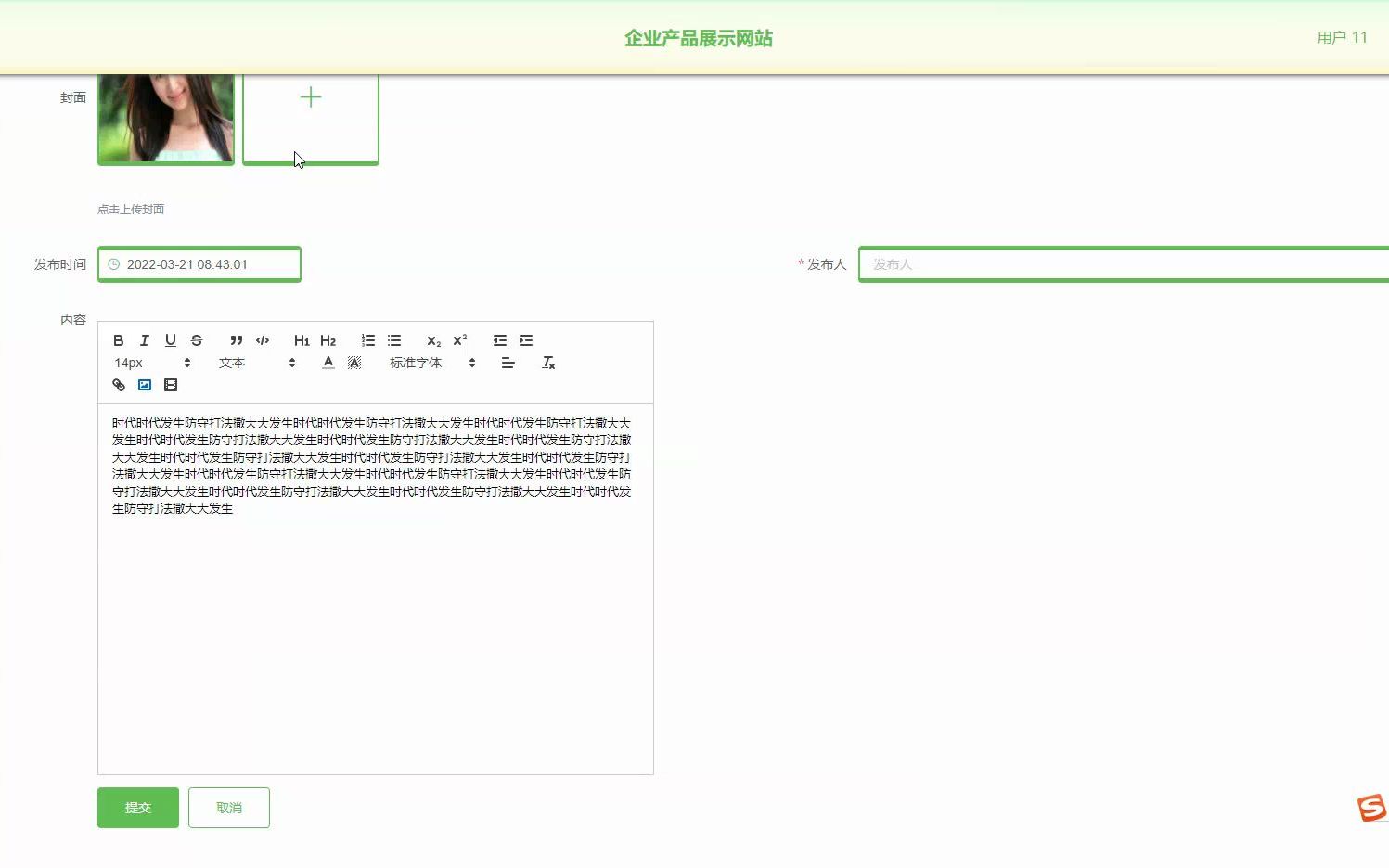The image size is (1389, 868).
Task: Insert a hyperlink in the editor
Action: click(118, 385)
